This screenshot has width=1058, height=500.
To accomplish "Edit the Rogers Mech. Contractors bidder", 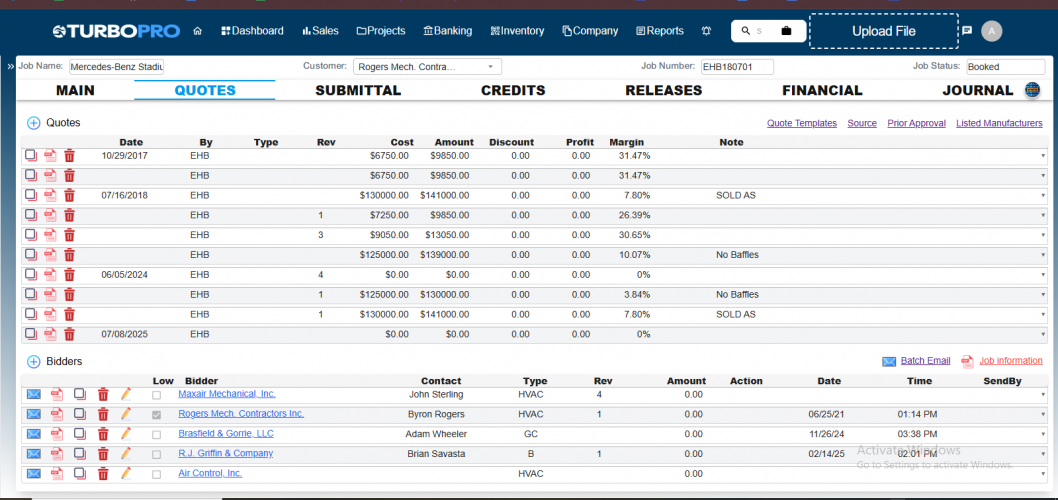I will point(126,414).
